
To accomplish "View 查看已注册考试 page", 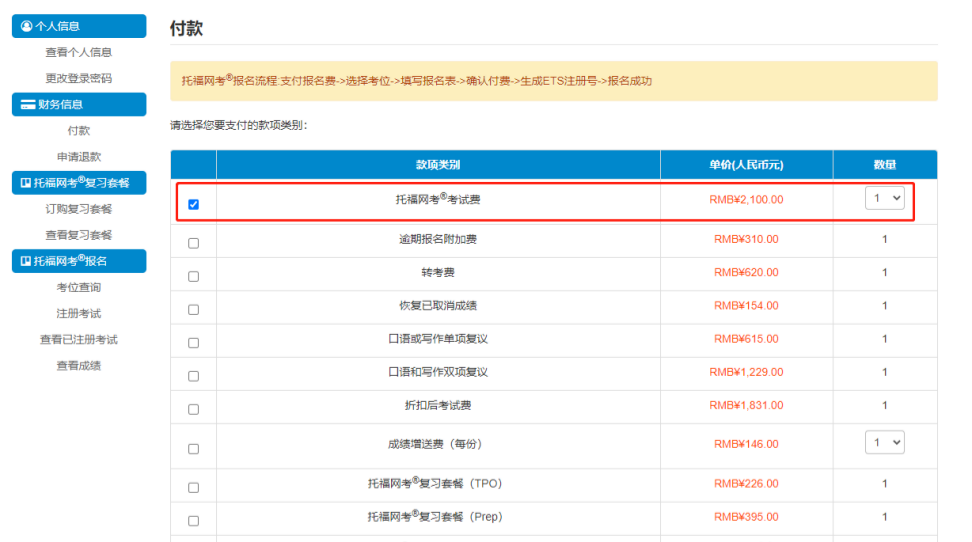I will pos(78,339).
